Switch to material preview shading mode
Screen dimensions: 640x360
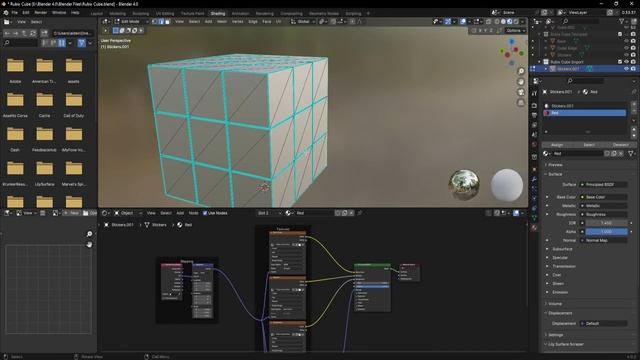pyautogui.click(x=509, y=22)
